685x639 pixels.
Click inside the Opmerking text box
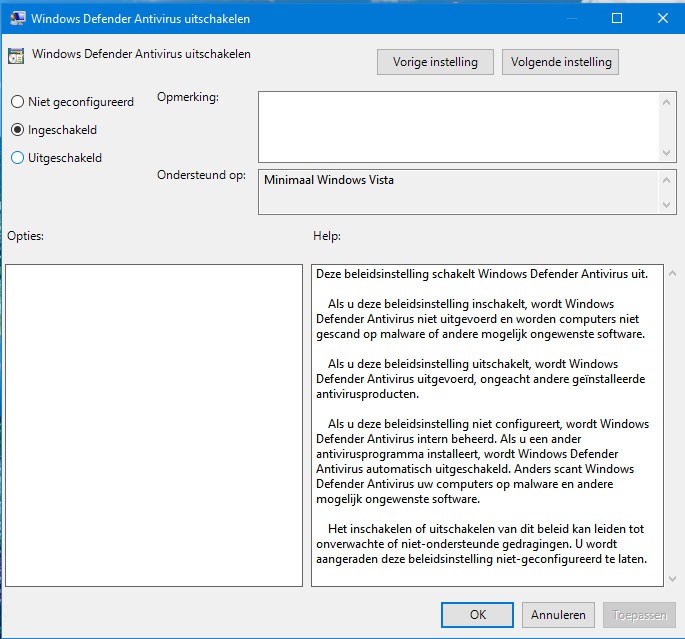tap(458, 127)
